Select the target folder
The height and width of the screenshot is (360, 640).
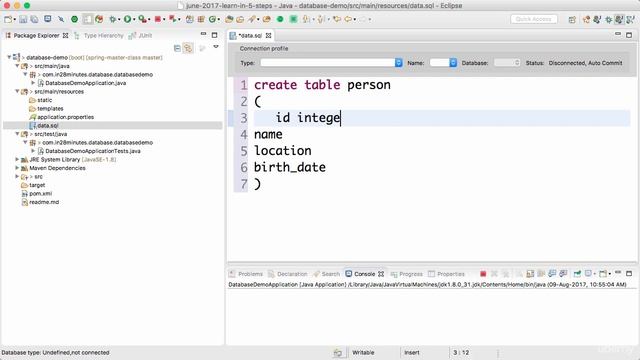(x=37, y=185)
